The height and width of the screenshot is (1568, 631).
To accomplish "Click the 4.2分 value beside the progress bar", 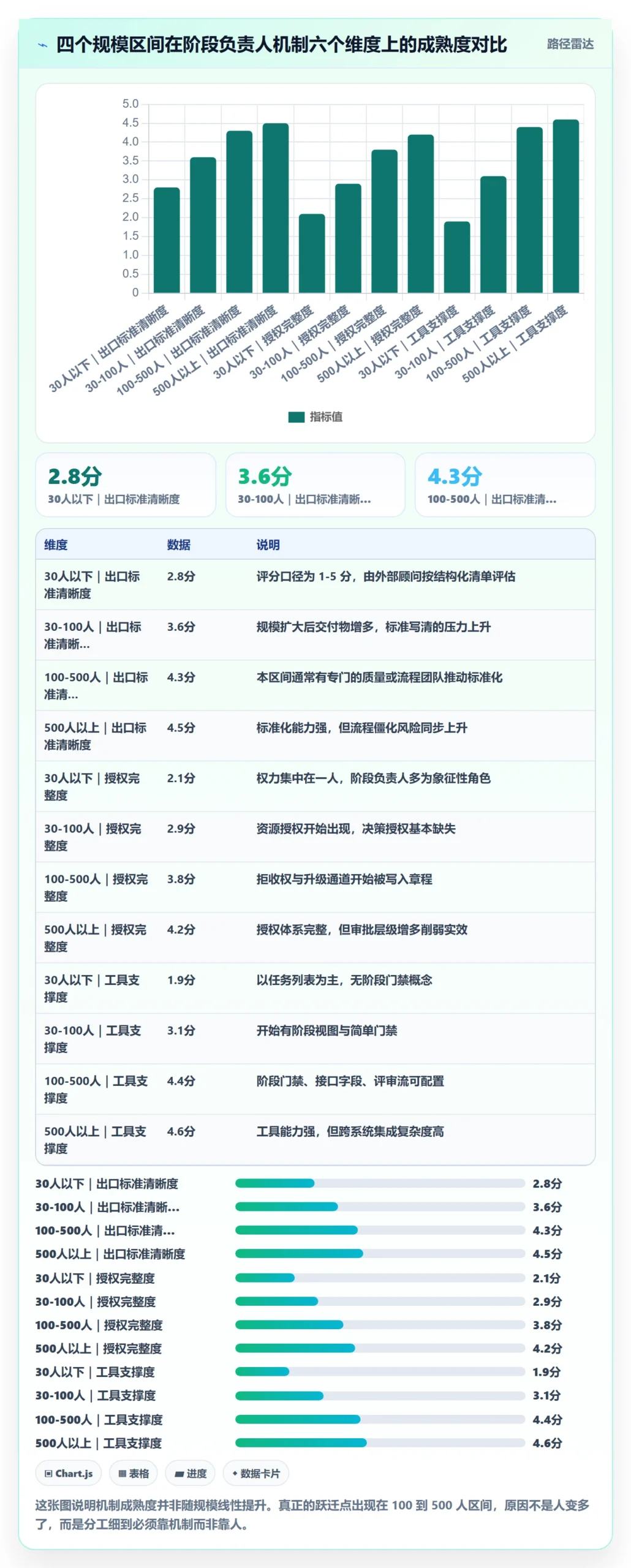I will pos(547,1348).
